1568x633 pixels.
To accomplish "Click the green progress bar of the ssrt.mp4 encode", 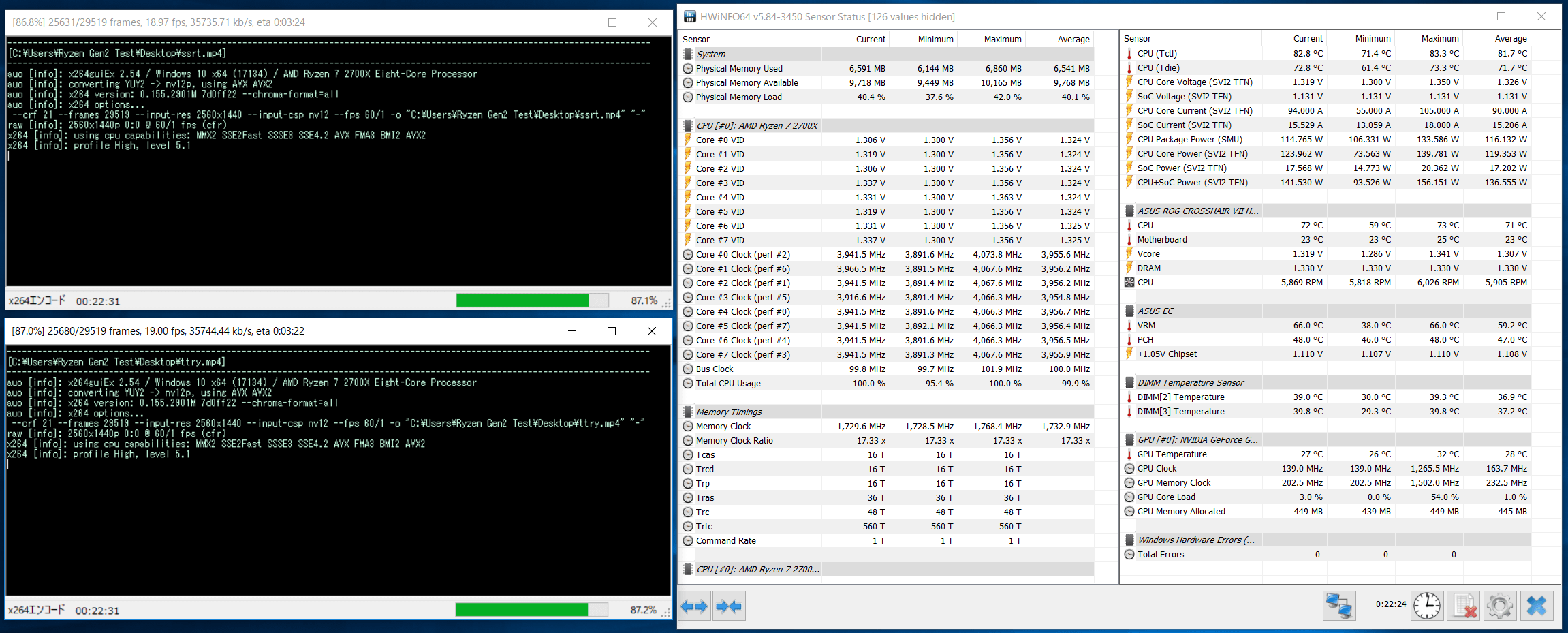I will pyautogui.click(x=533, y=300).
